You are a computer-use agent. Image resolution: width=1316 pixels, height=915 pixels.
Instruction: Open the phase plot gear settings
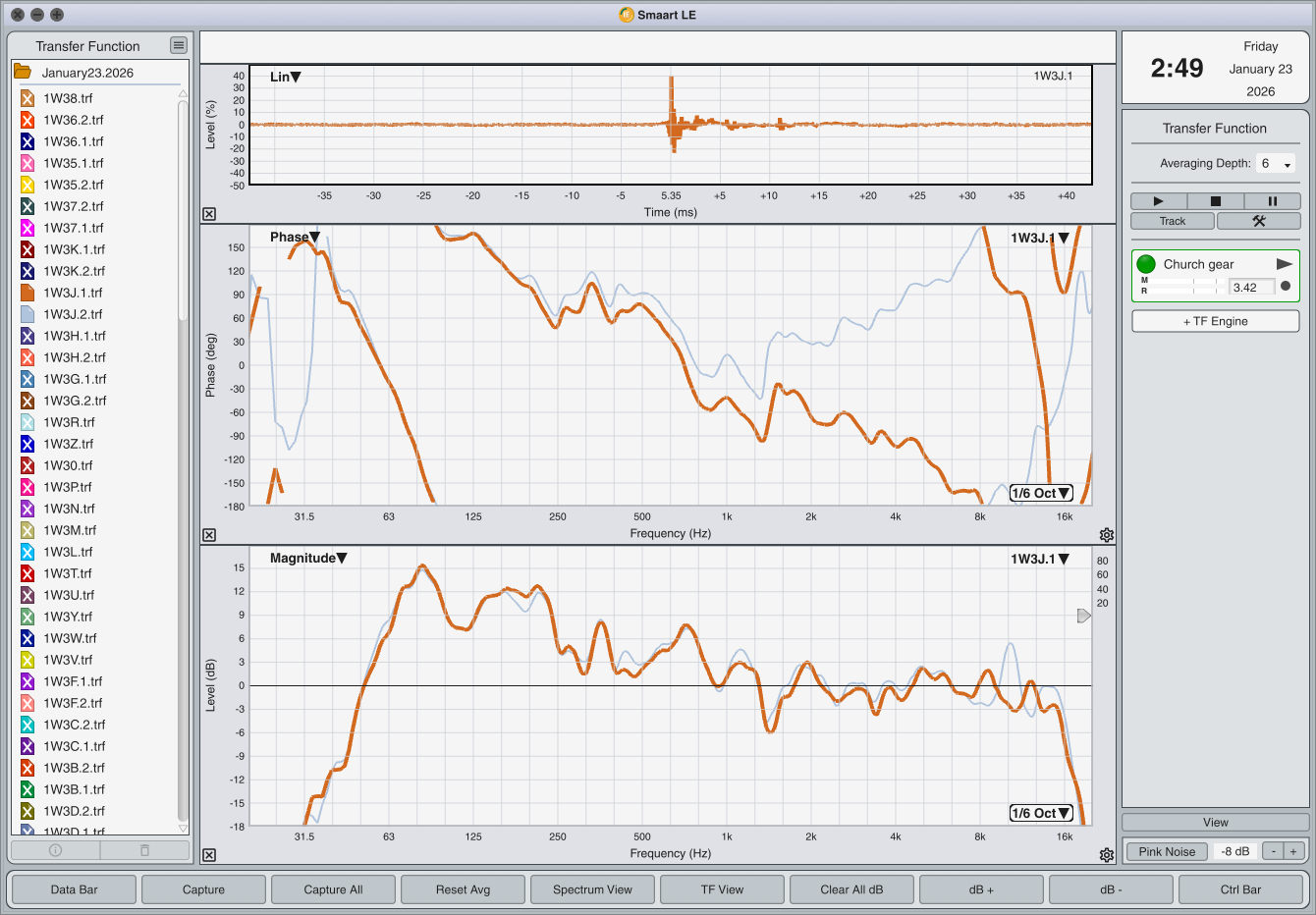click(1107, 535)
